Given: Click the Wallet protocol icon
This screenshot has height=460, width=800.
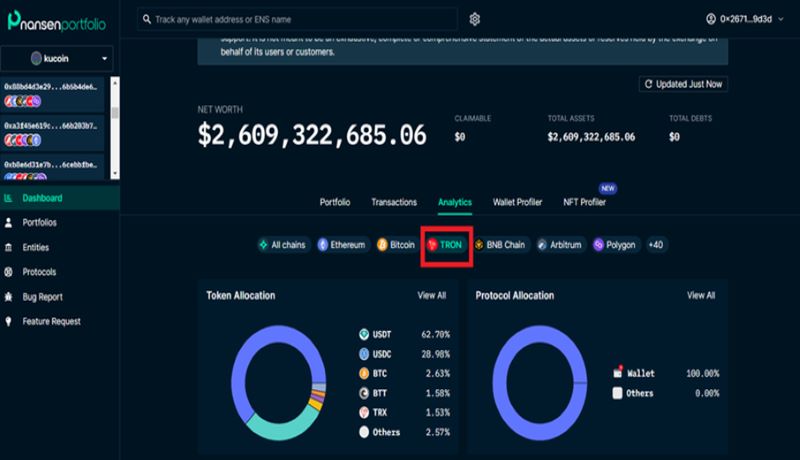Looking at the screenshot, I should click(x=617, y=372).
